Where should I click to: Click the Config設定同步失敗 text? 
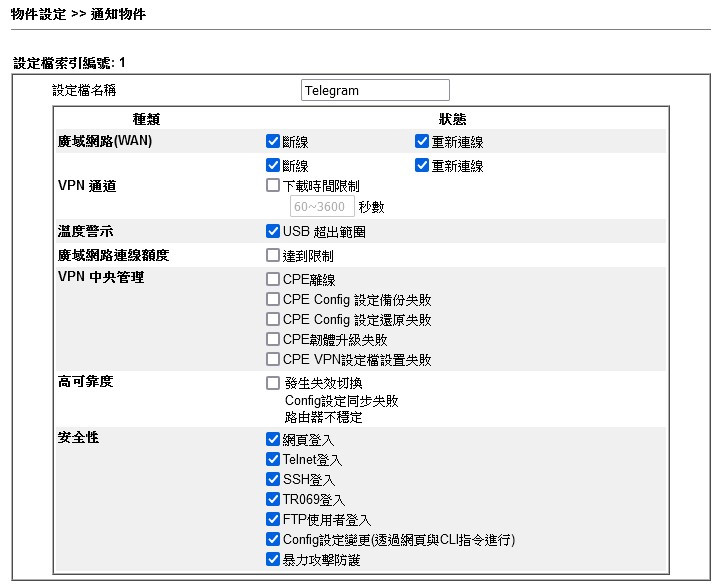point(342,401)
